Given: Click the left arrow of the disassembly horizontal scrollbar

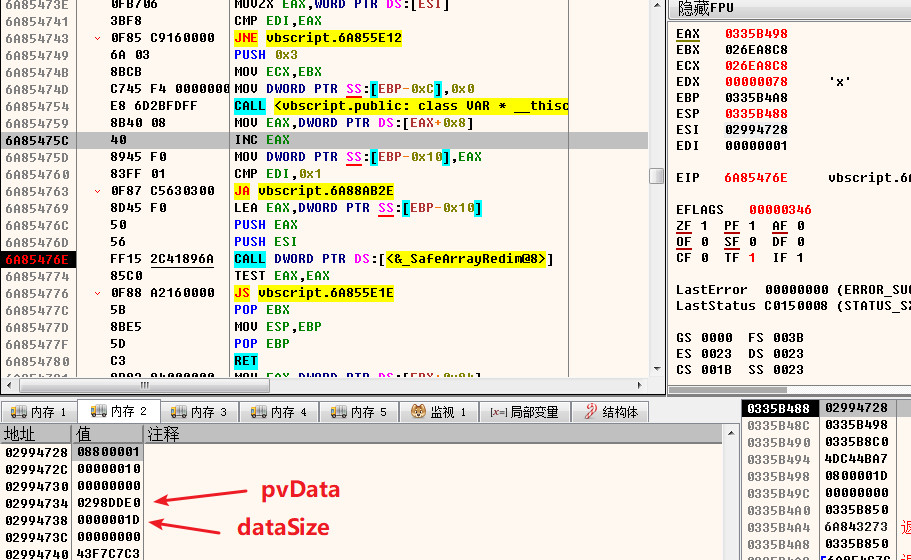Looking at the screenshot, I should pyautogui.click(x=9, y=385).
